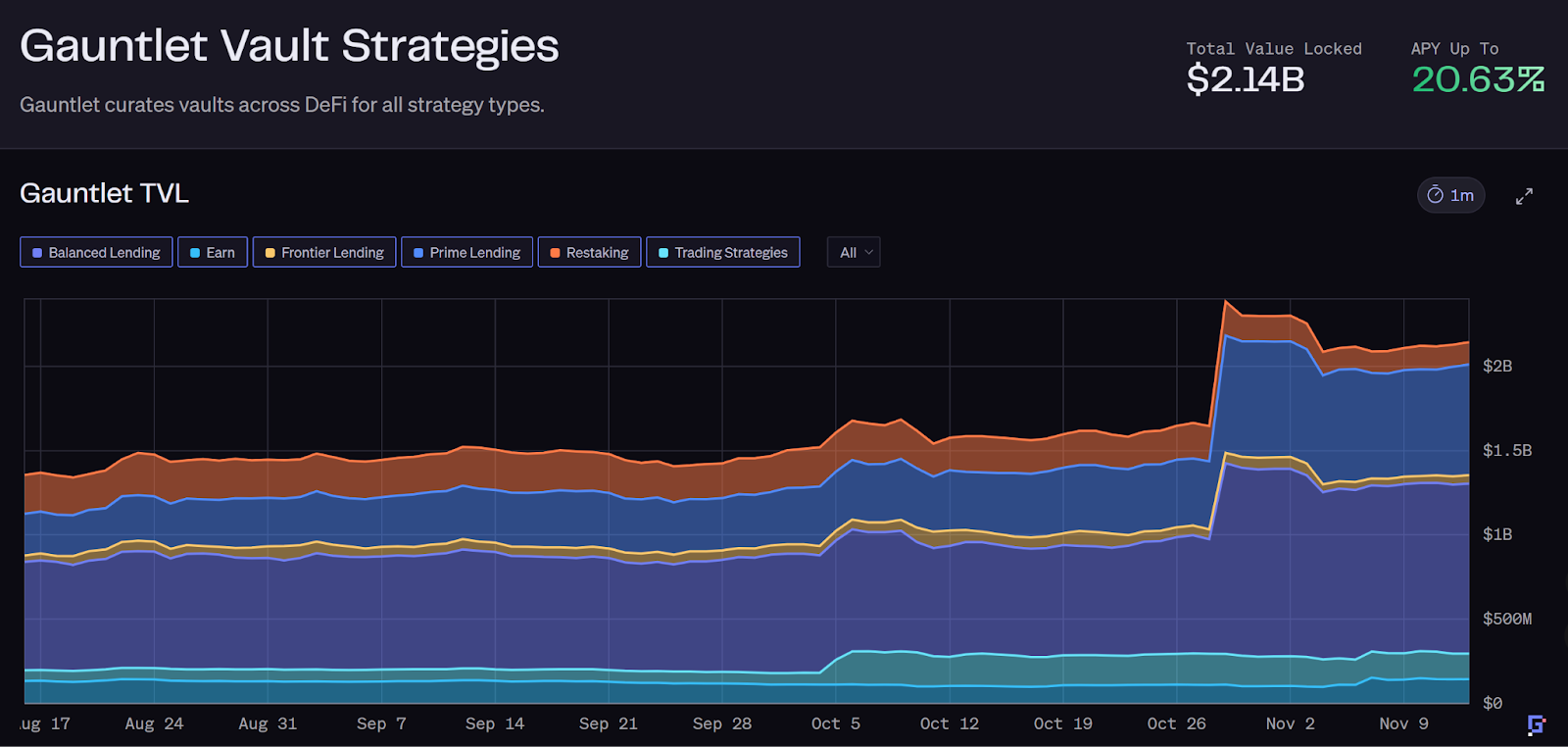1568x747 pixels.
Task: Disable the Restaking series
Action: 590,252
